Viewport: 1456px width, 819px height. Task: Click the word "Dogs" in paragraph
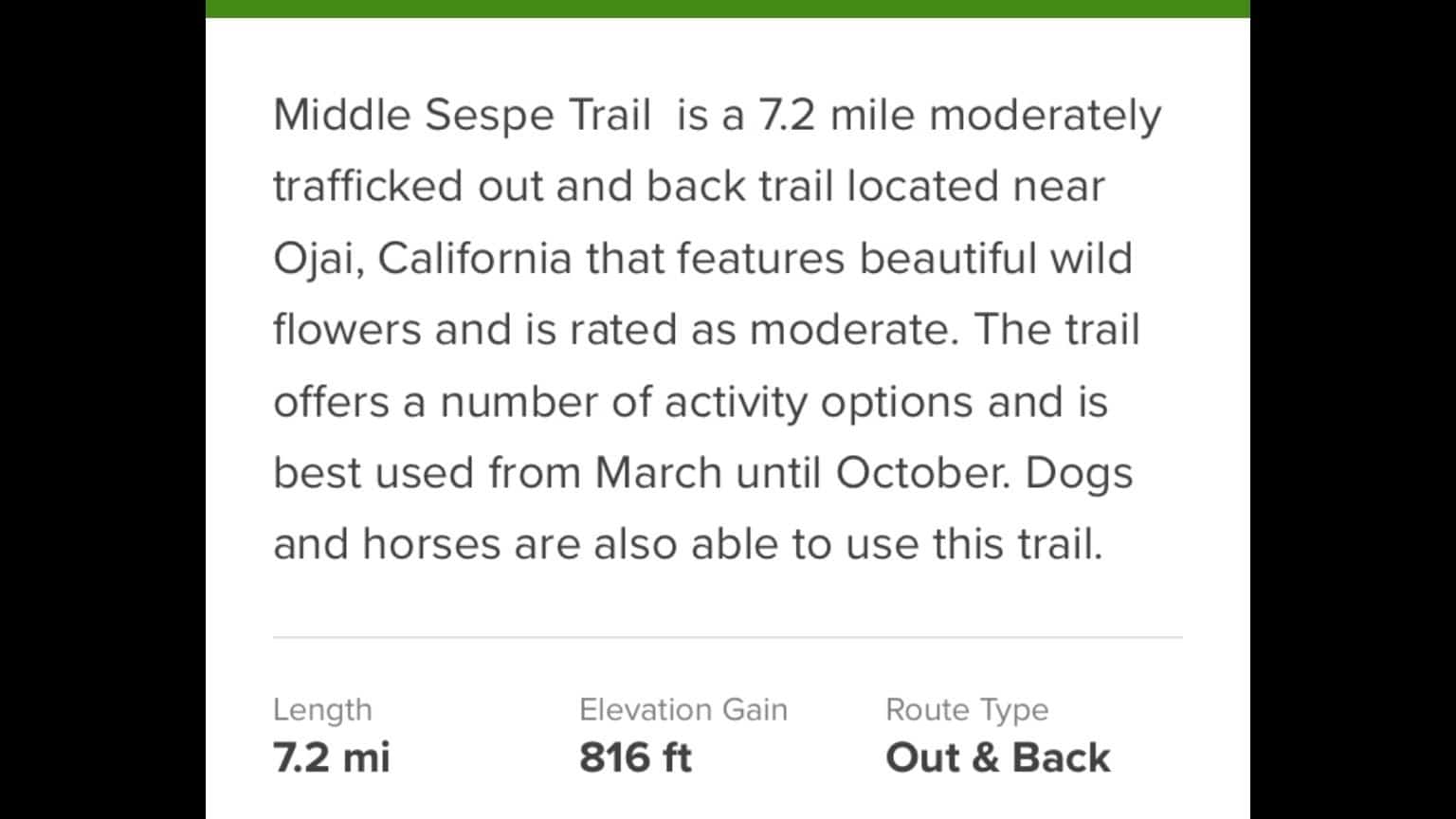(x=1079, y=475)
